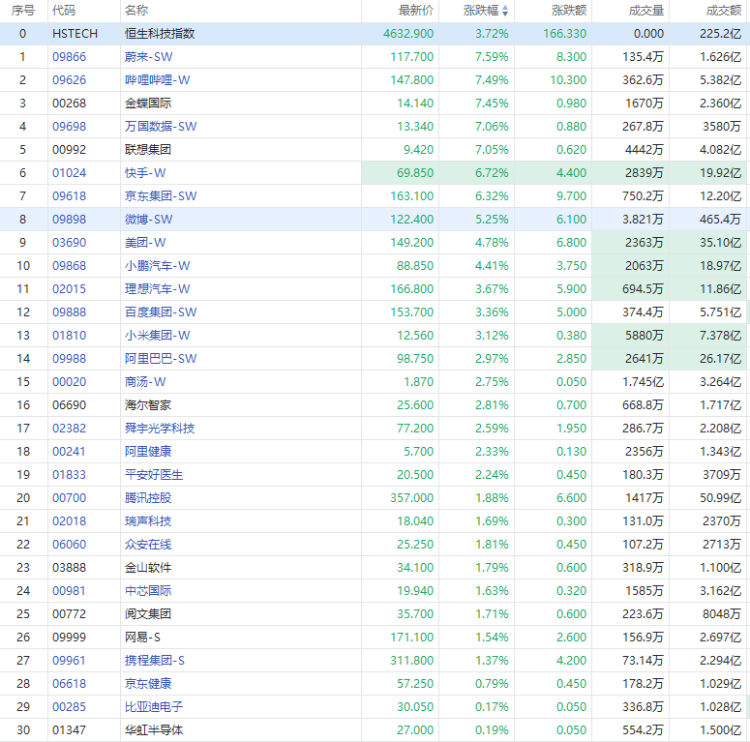Click turnover 35.10亿 of 美团-W

click(x=720, y=243)
